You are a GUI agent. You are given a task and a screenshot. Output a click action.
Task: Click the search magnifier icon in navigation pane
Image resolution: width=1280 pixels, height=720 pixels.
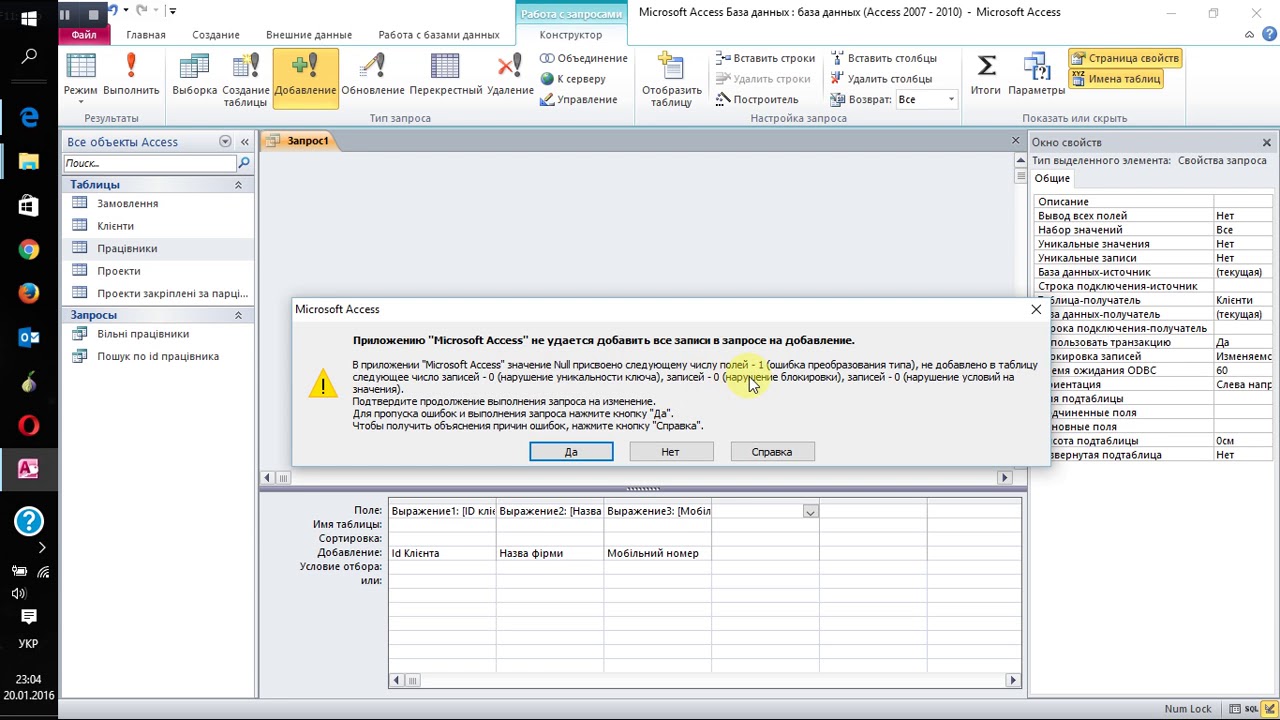click(x=244, y=163)
